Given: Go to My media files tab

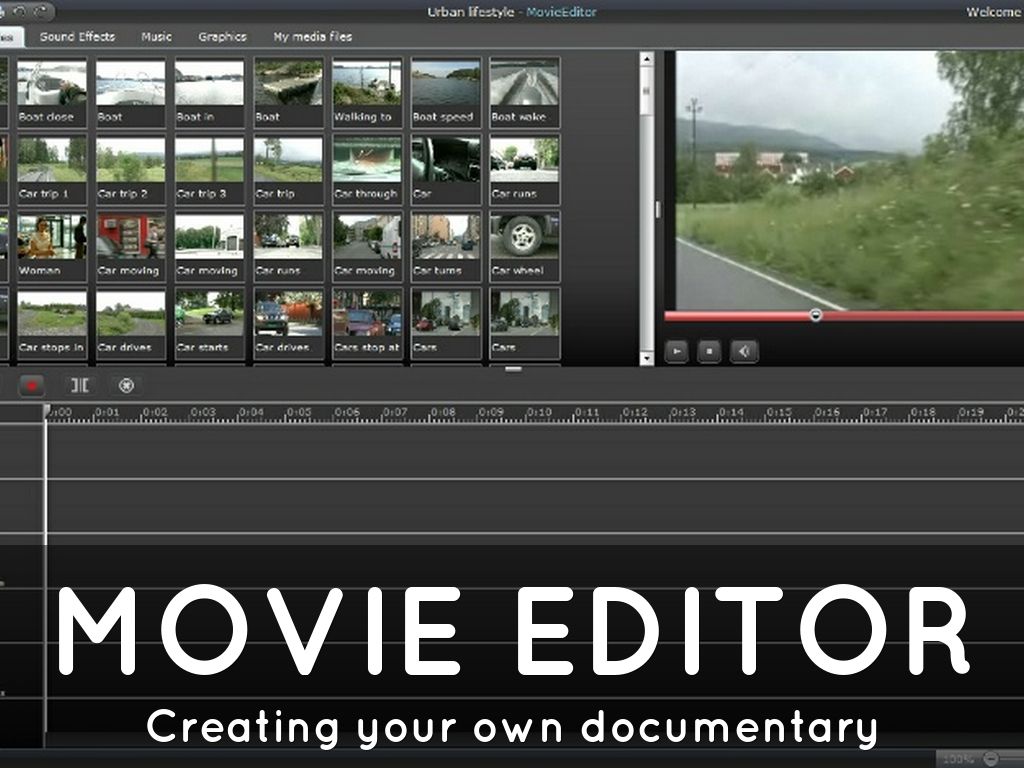Looking at the screenshot, I should click(312, 37).
